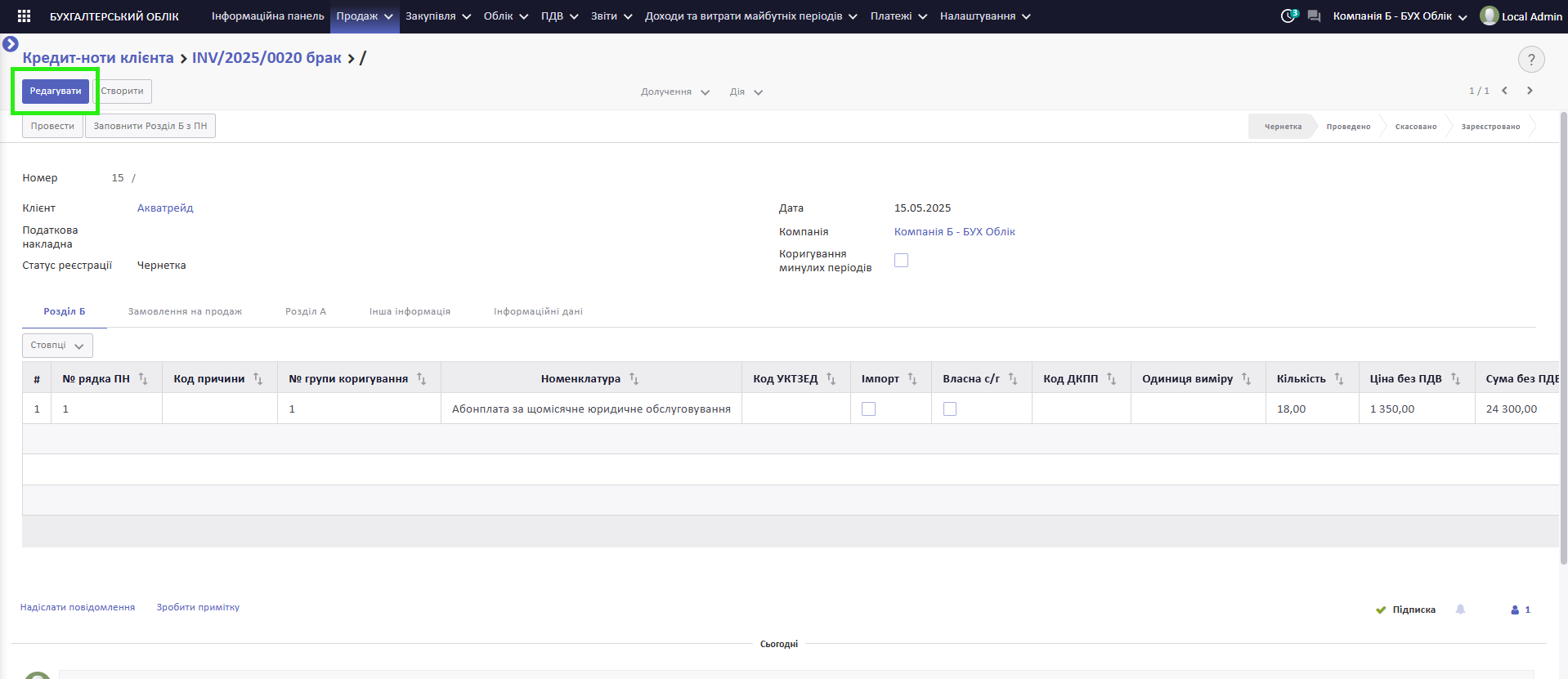The height and width of the screenshot is (679, 1568).
Task: Open the conversations chat icon
Action: tap(1315, 16)
